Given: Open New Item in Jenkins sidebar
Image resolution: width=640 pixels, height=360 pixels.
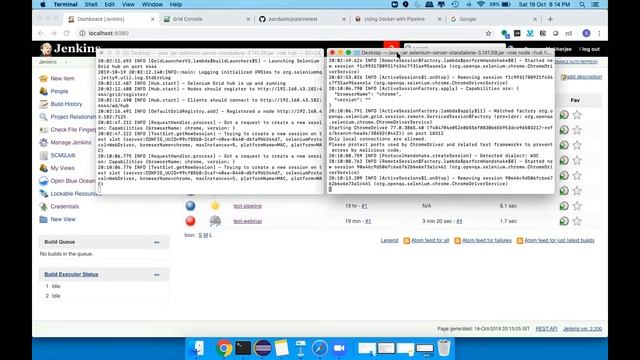Looking at the screenshot, I should tap(62, 78).
